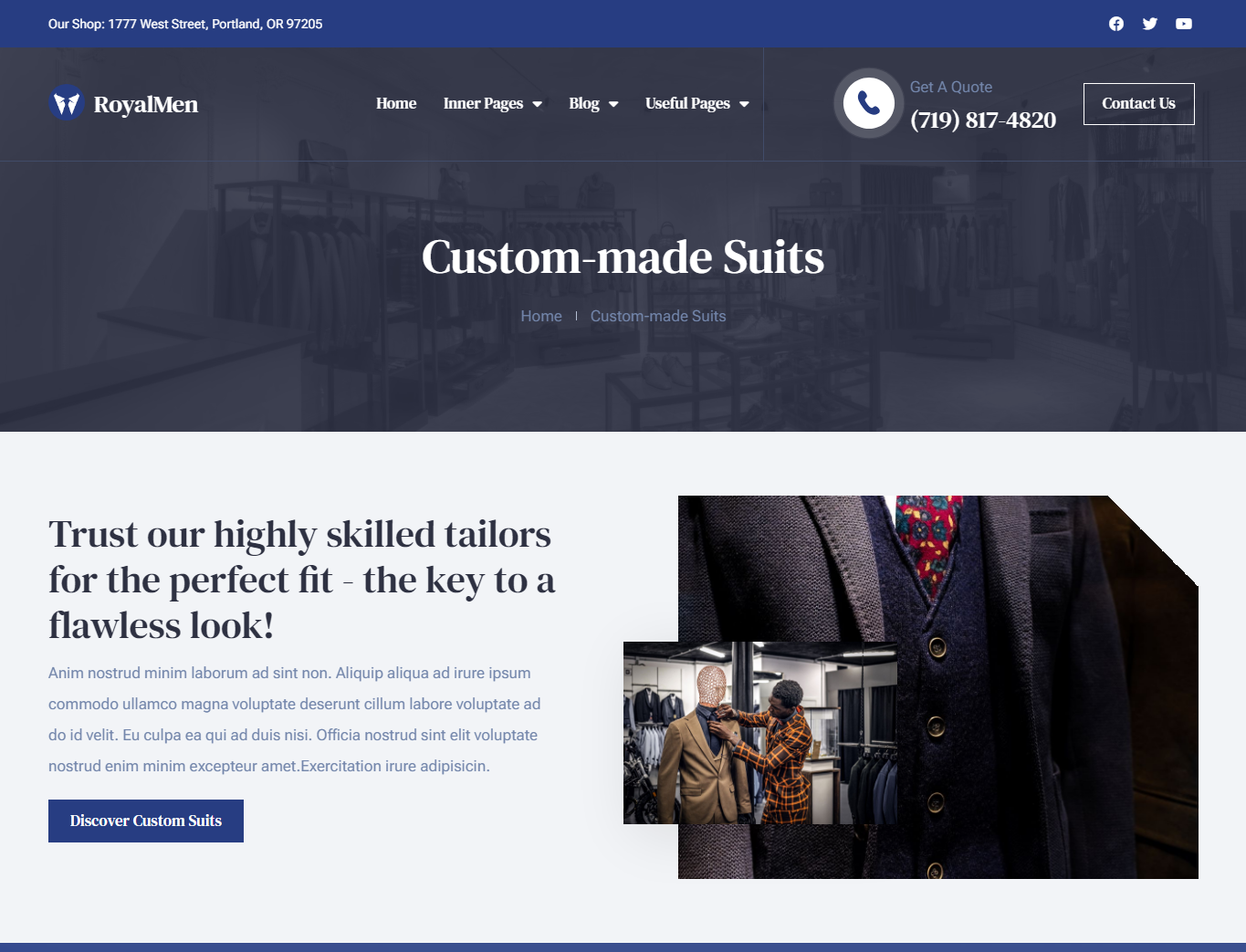Image resolution: width=1246 pixels, height=952 pixels.
Task: Open the Useful Pages menu item
Action: pos(687,103)
